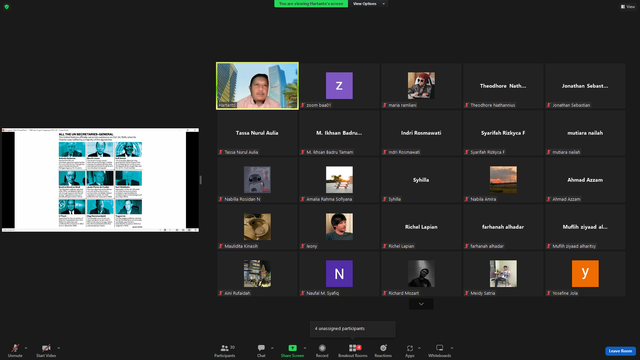Select Syhilla participant tile
640x360 pixels.
coord(421,180)
